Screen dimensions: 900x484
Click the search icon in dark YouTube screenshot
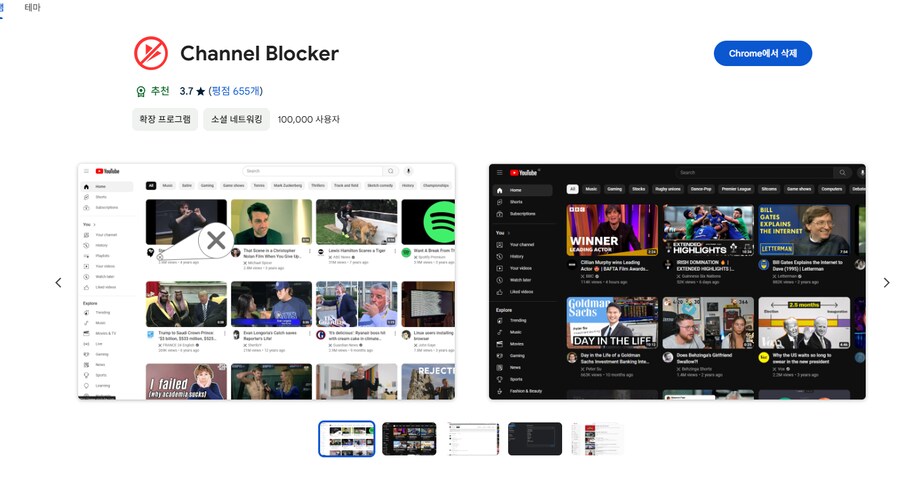coord(842,172)
